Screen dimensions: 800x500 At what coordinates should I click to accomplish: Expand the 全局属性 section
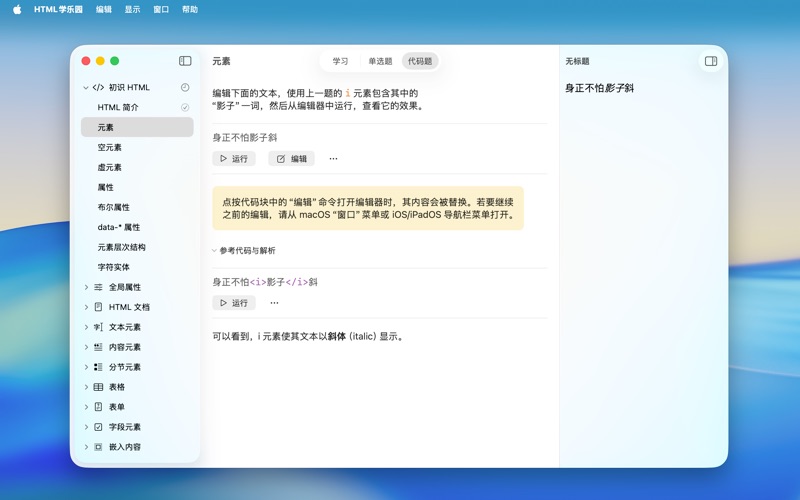coord(86,287)
